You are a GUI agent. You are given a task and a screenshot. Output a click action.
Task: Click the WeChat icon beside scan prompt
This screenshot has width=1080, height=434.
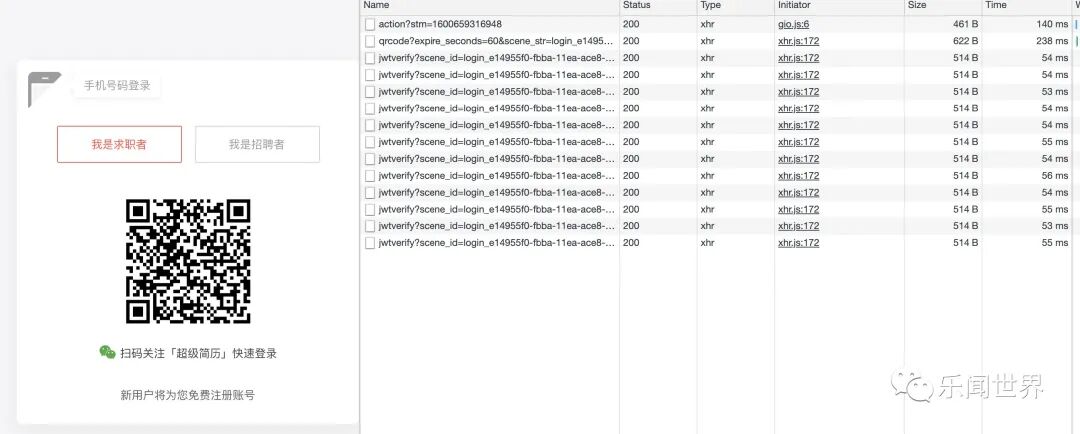coord(107,353)
